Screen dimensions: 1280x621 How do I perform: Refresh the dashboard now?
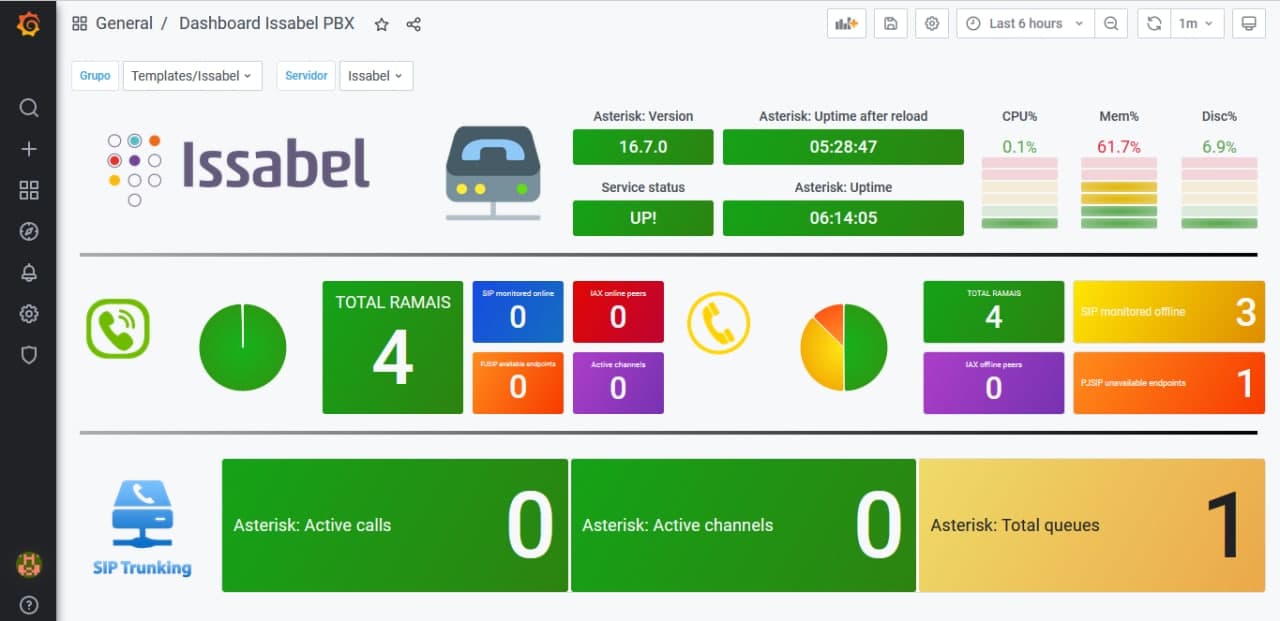1154,23
